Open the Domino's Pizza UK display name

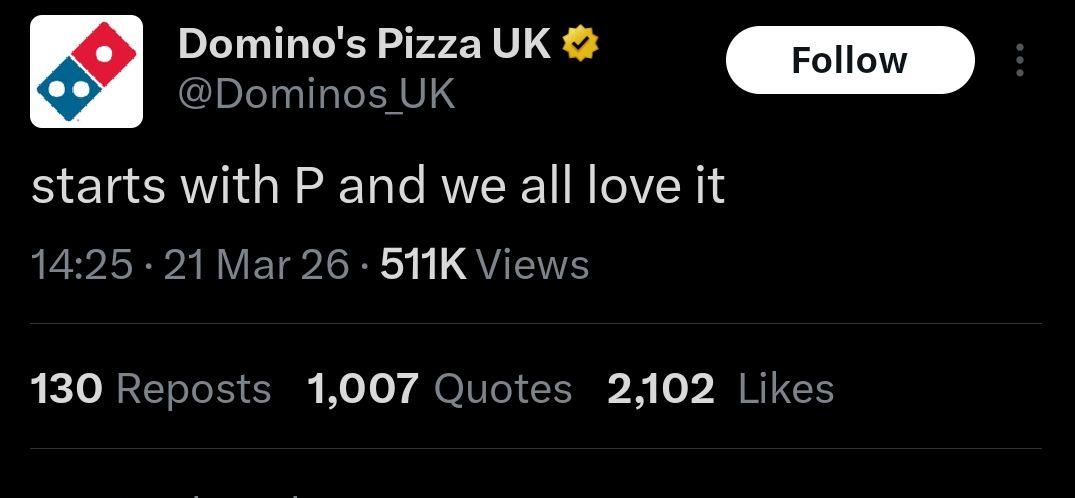tap(365, 44)
